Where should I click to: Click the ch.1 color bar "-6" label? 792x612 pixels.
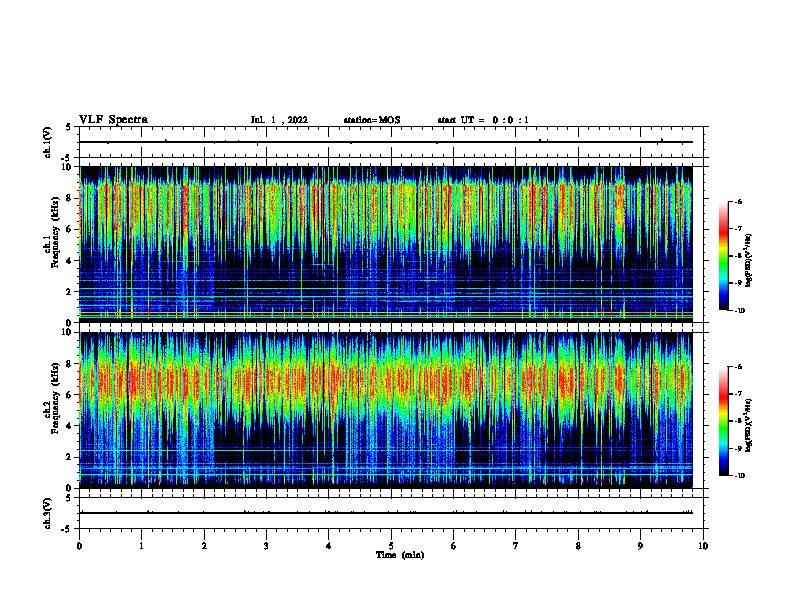(738, 201)
